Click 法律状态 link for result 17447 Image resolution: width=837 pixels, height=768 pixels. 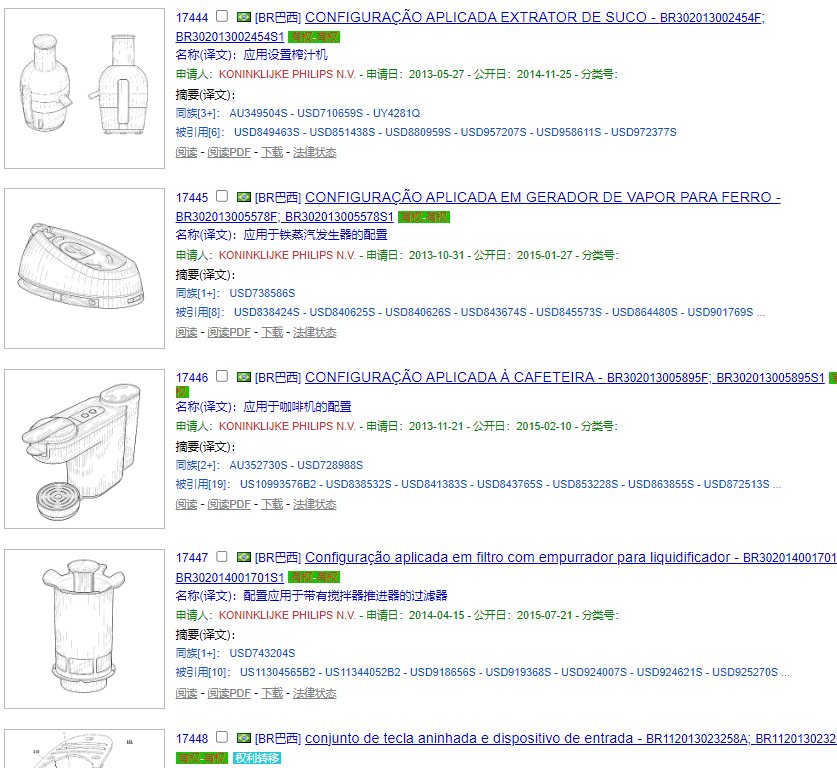[314, 693]
